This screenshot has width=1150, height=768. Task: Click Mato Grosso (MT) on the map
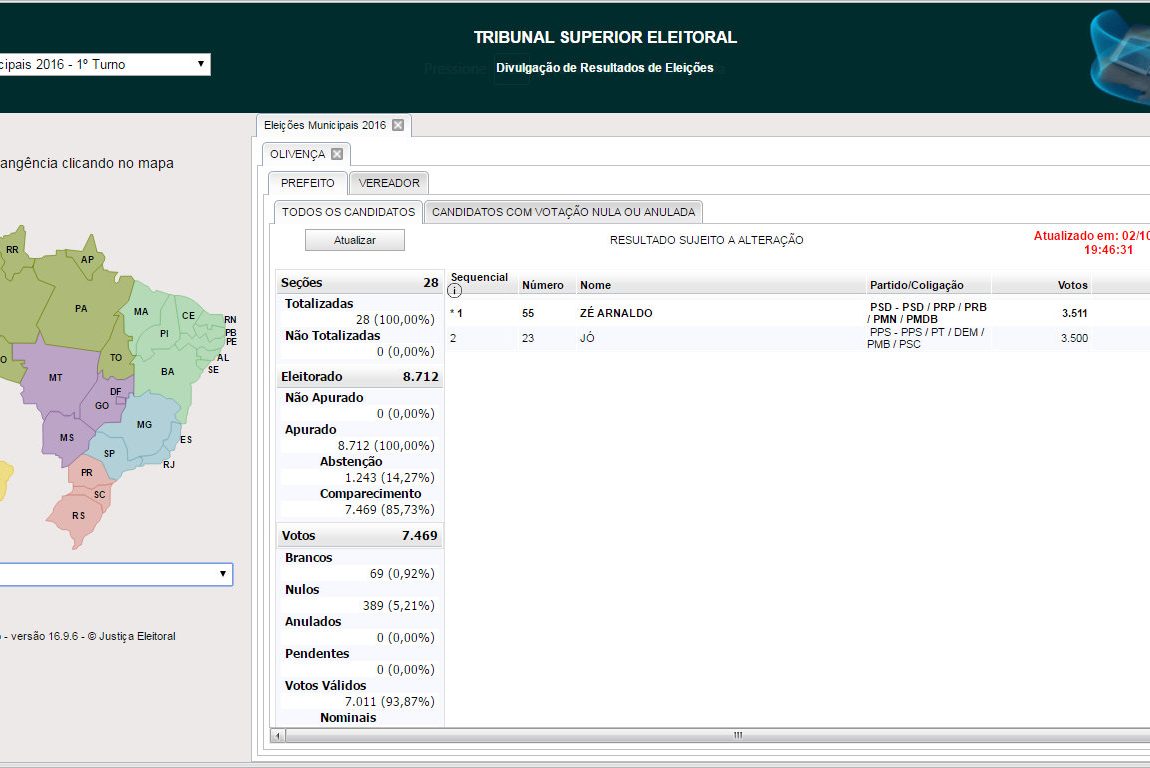click(x=56, y=377)
